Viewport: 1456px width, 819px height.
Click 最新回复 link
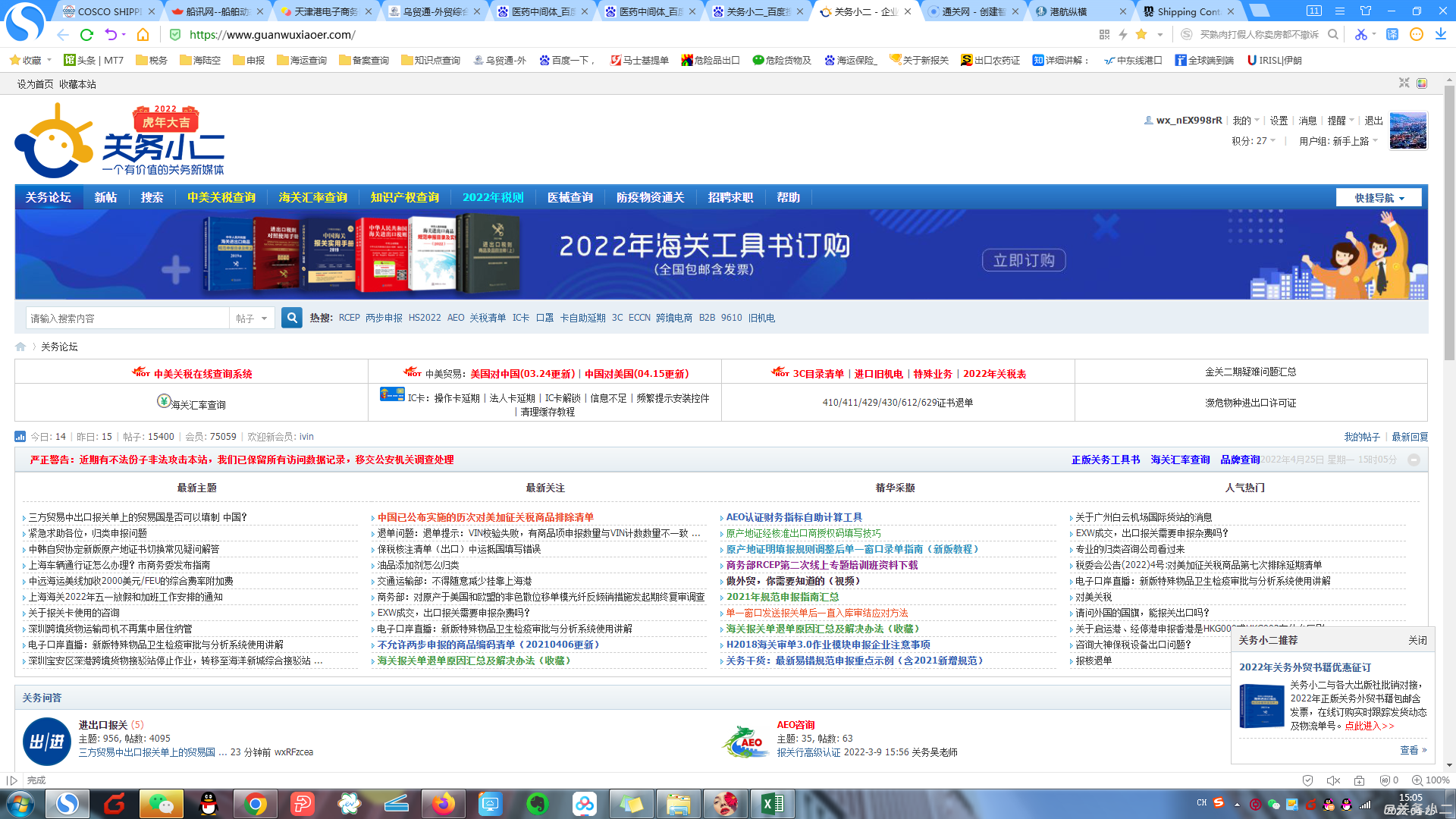1410,437
